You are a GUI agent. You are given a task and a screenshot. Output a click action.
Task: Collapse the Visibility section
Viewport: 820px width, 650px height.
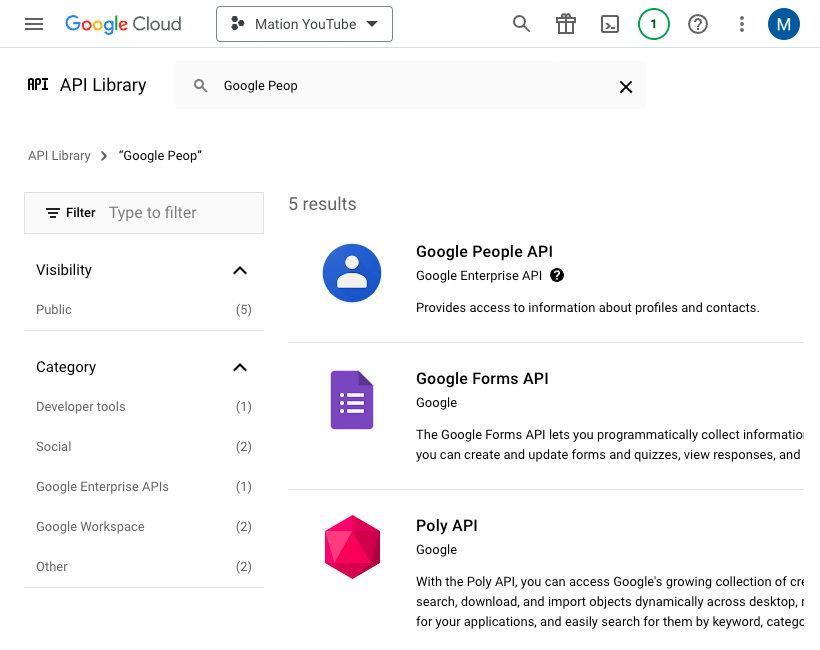240,270
